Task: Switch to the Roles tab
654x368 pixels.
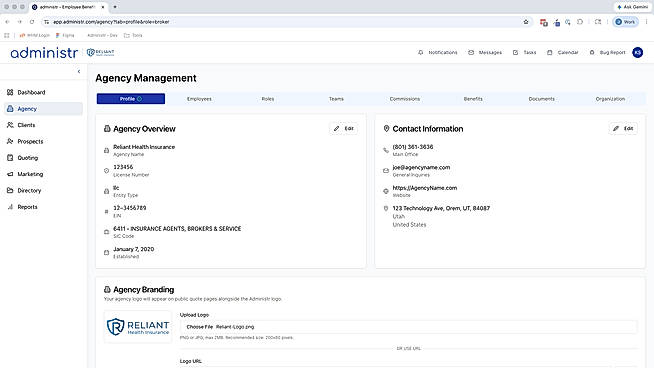Action: 268,99
